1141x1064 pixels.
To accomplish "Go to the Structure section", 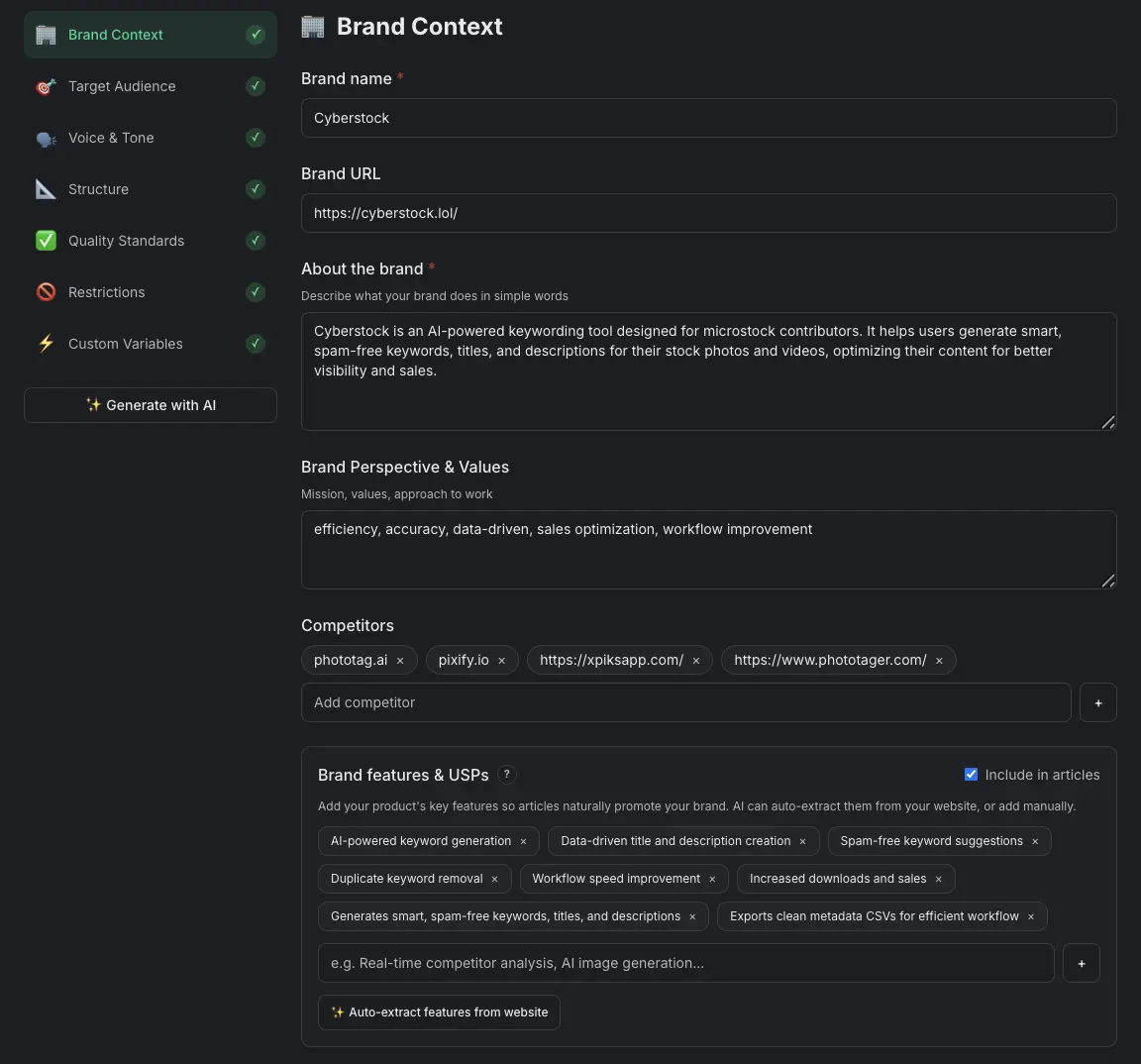I will (x=150, y=189).
